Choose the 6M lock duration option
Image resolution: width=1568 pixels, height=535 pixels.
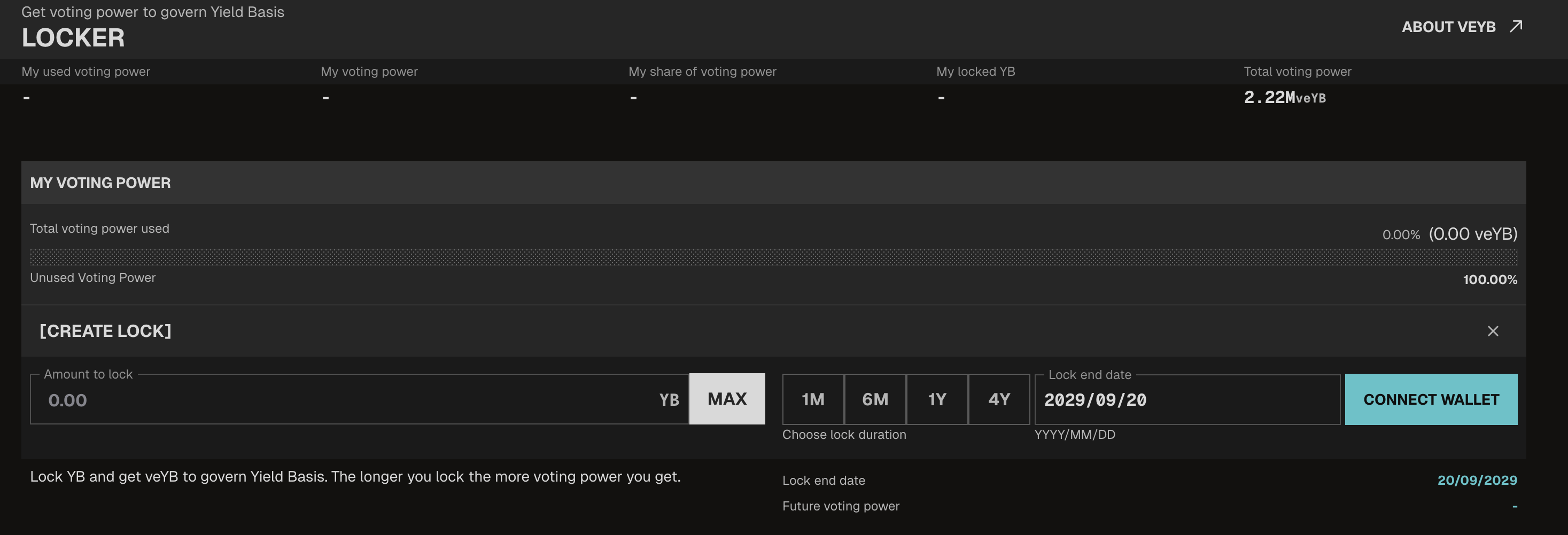pyautogui.click(x=875, y=399)
